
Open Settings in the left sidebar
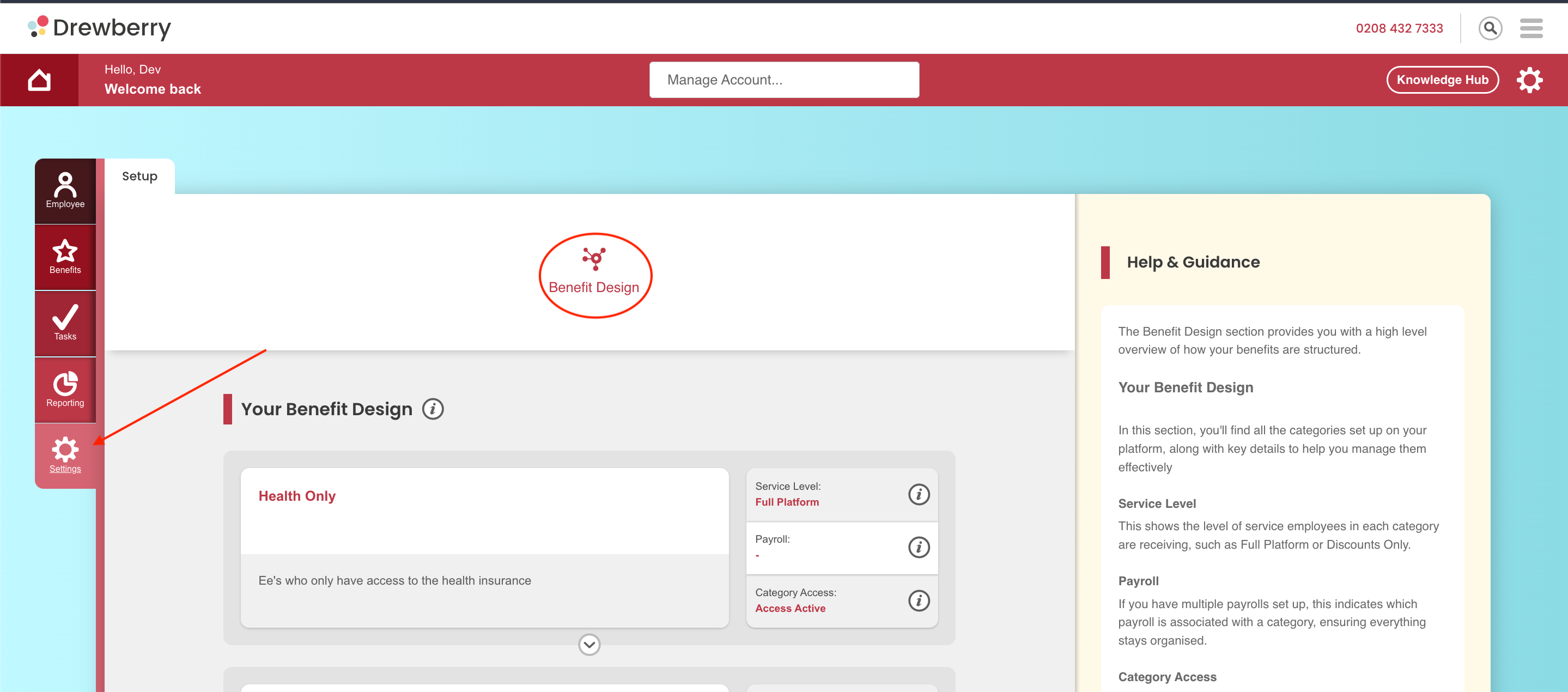(65, 455)
